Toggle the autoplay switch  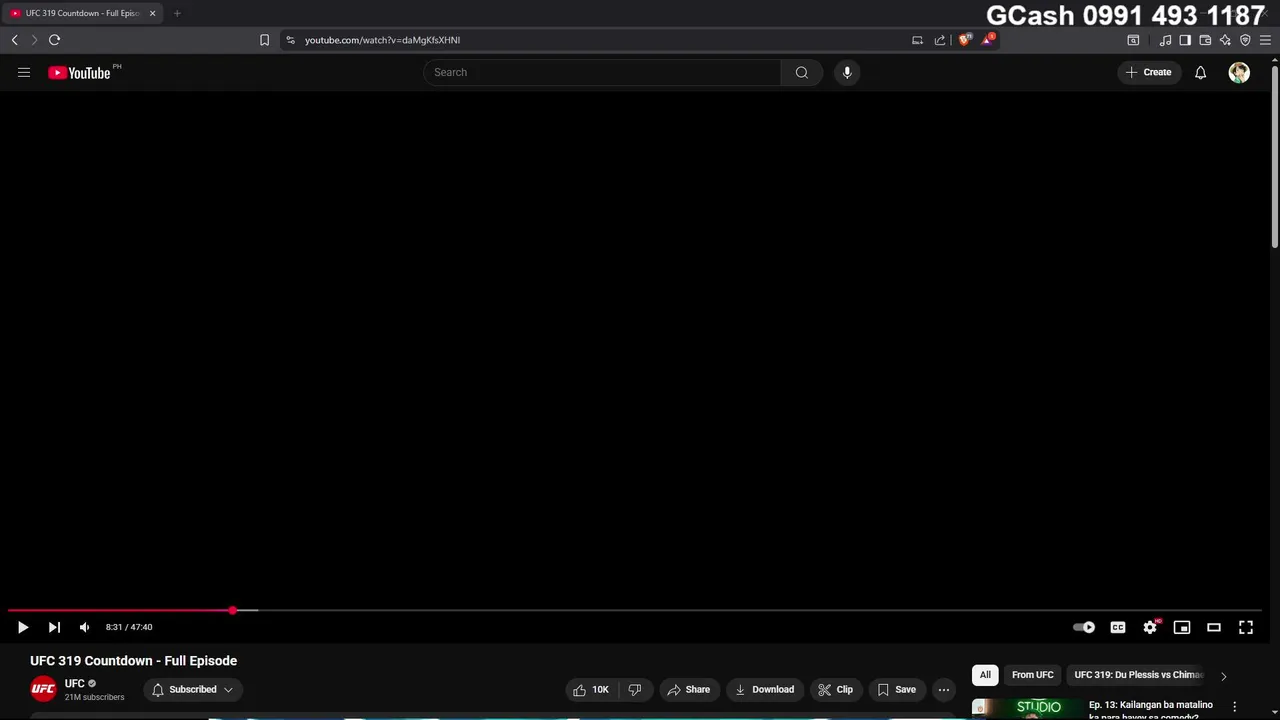pos(1085,627)
